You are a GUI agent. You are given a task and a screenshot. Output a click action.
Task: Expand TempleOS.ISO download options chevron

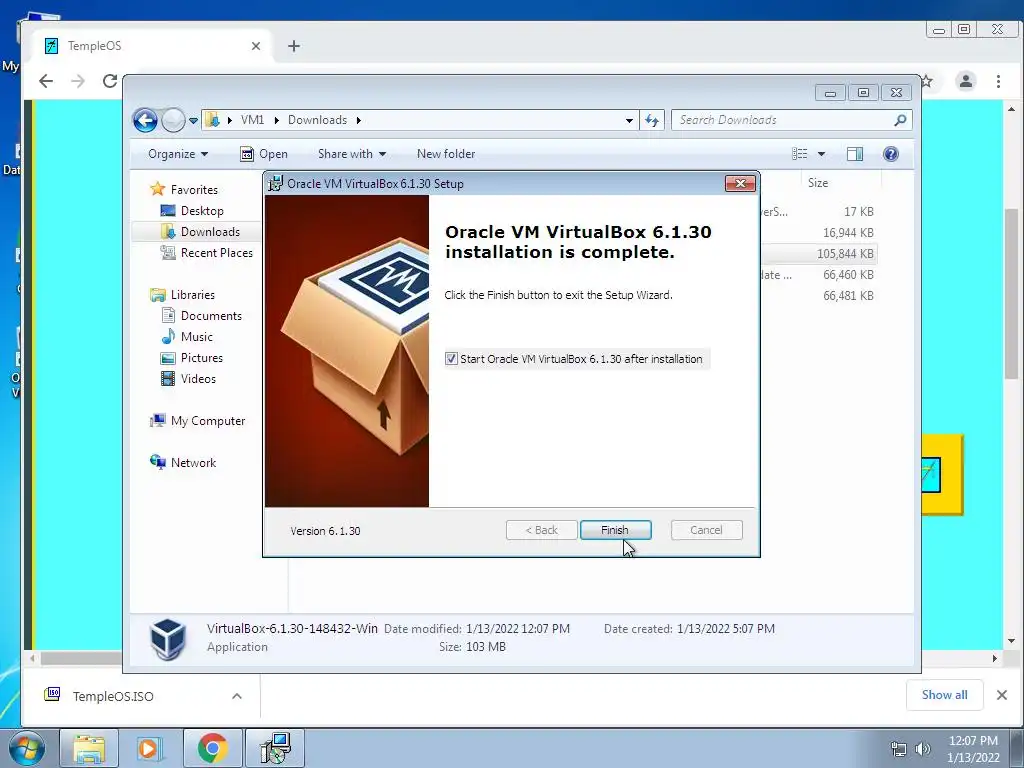pos(237,696)
